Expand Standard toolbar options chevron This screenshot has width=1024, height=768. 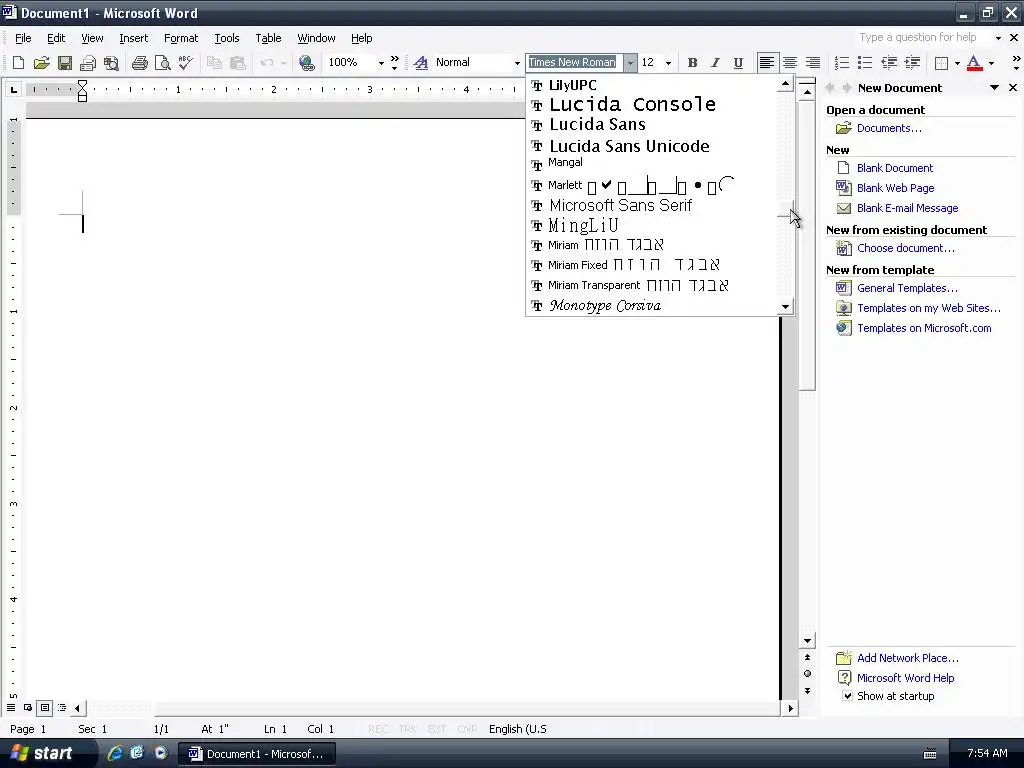click(x=394, y=63)
